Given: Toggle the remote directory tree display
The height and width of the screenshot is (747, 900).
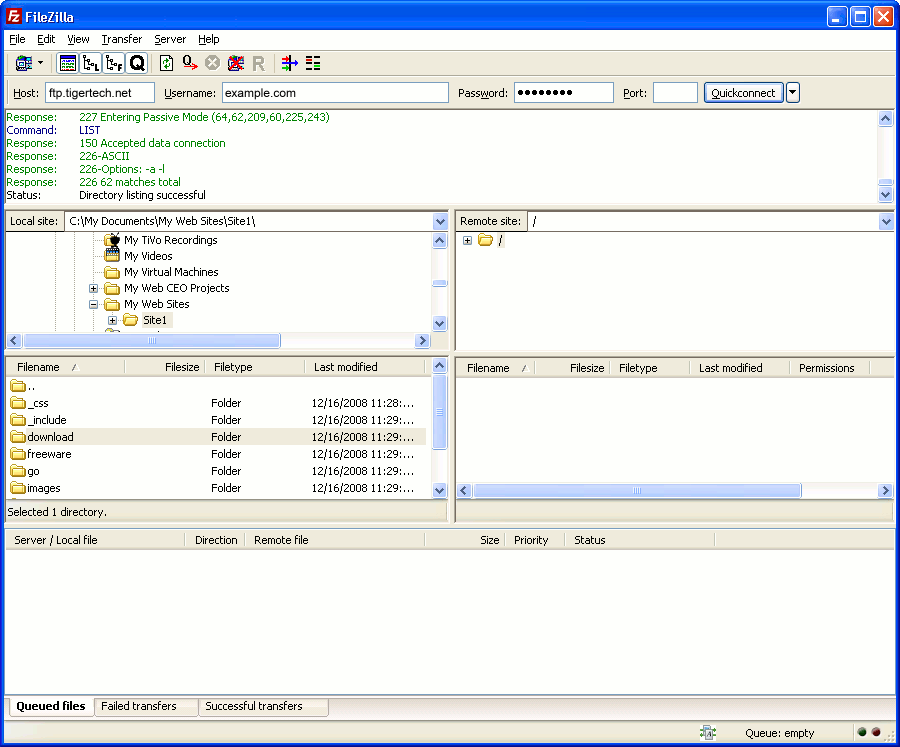Looking at the screenshot, I should click(x=114, y=63).
